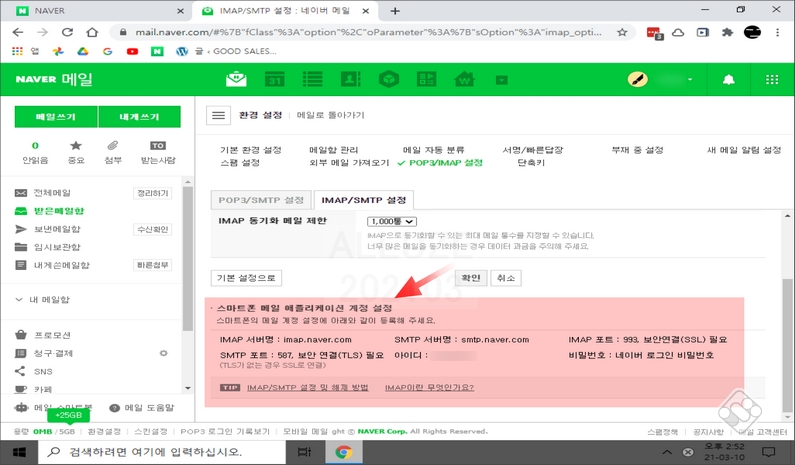The height and width of the screenshot is (465, 795).
Task: Open the cloud box hexagon icon
Action: [389, 80]
